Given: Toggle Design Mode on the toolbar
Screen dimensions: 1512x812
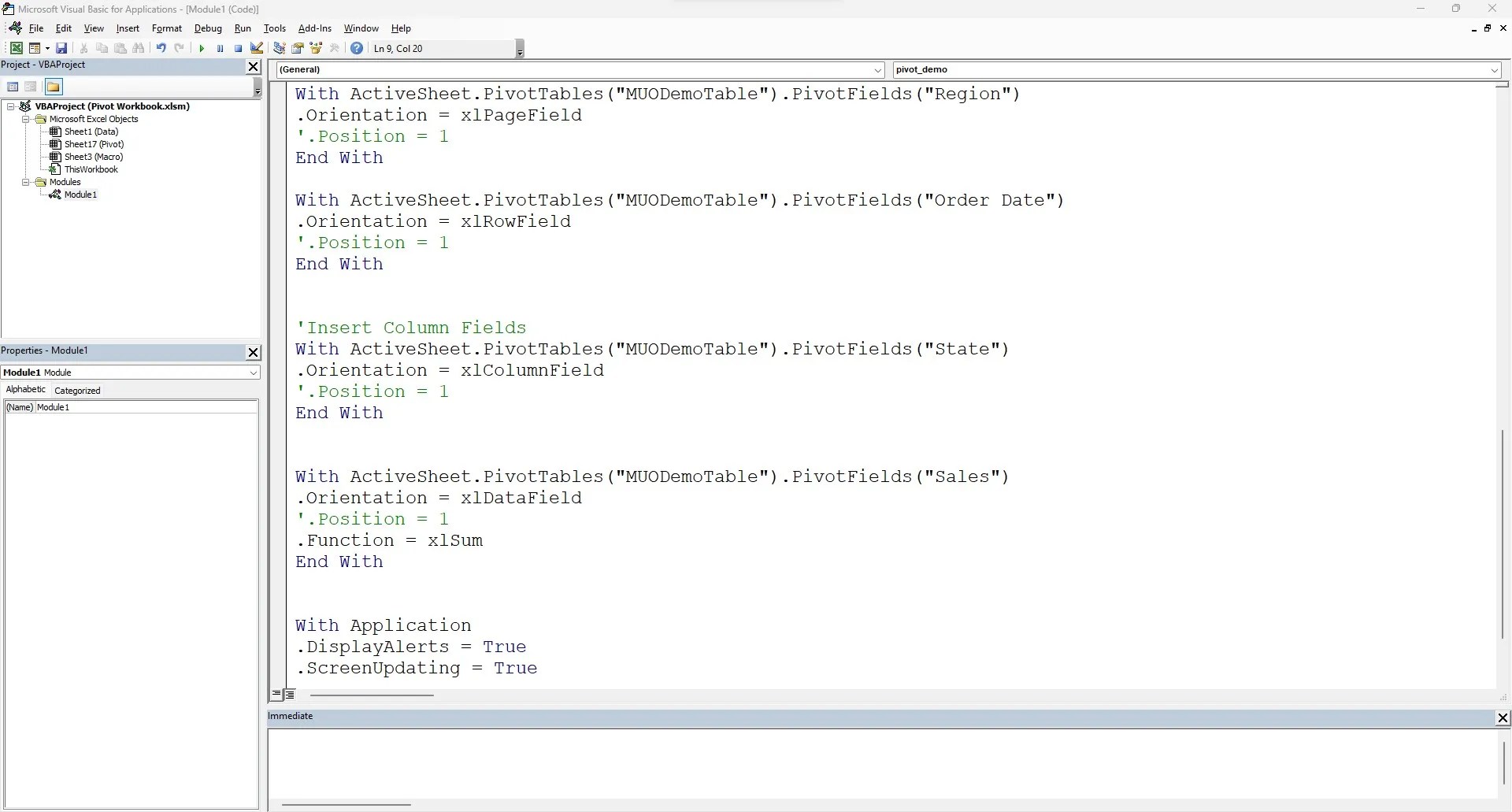Looking at the screenshot, I should (257, 48).
